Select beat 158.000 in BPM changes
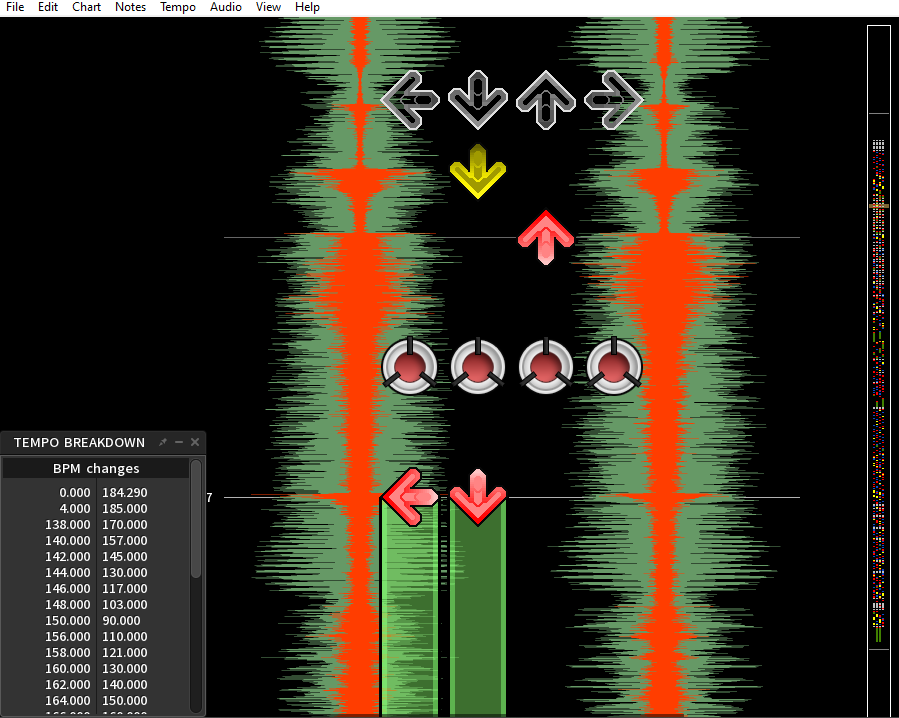 point(68,653)
